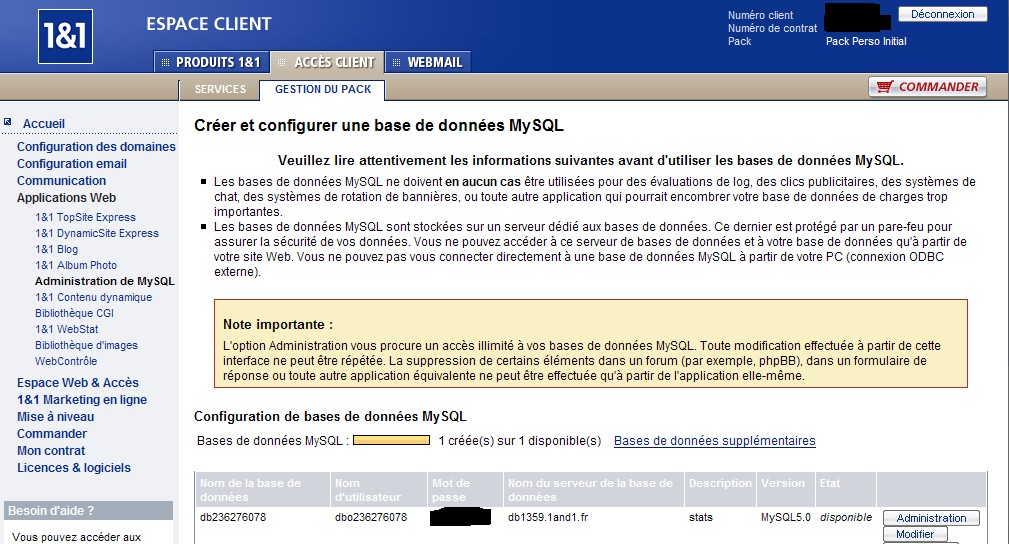Viewport: 1009px width, 544px height.
Task: Click the 'Pack Perso Initial' text
Action: click(866, 41)
